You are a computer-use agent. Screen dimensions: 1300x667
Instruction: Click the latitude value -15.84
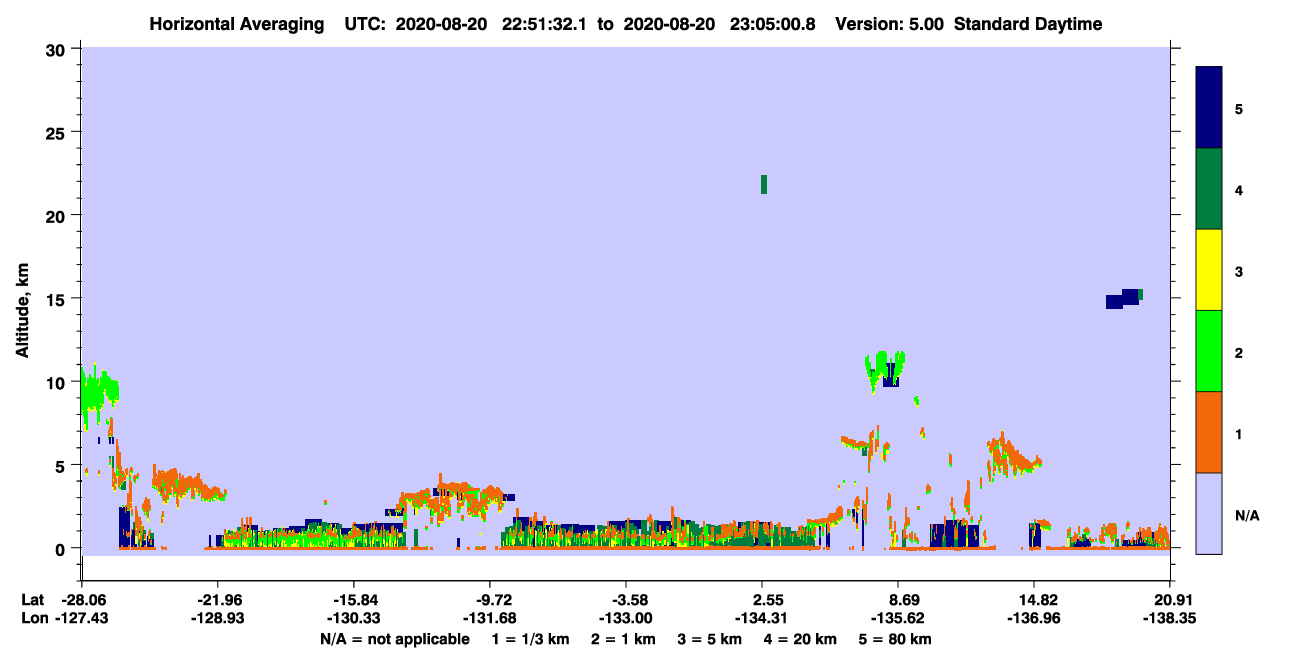click(354, 600)
